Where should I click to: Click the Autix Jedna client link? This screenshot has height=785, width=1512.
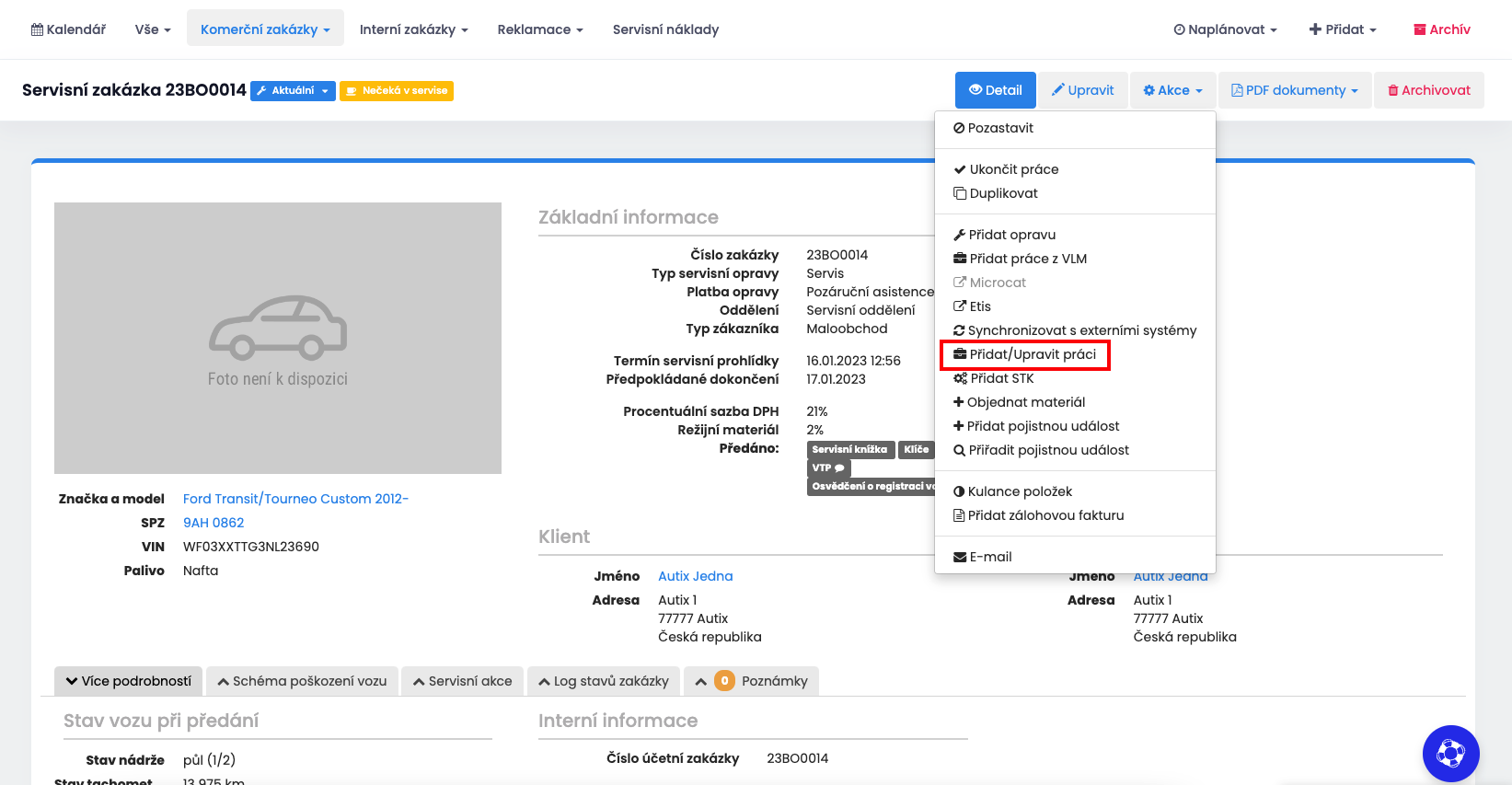pos(695,576)
